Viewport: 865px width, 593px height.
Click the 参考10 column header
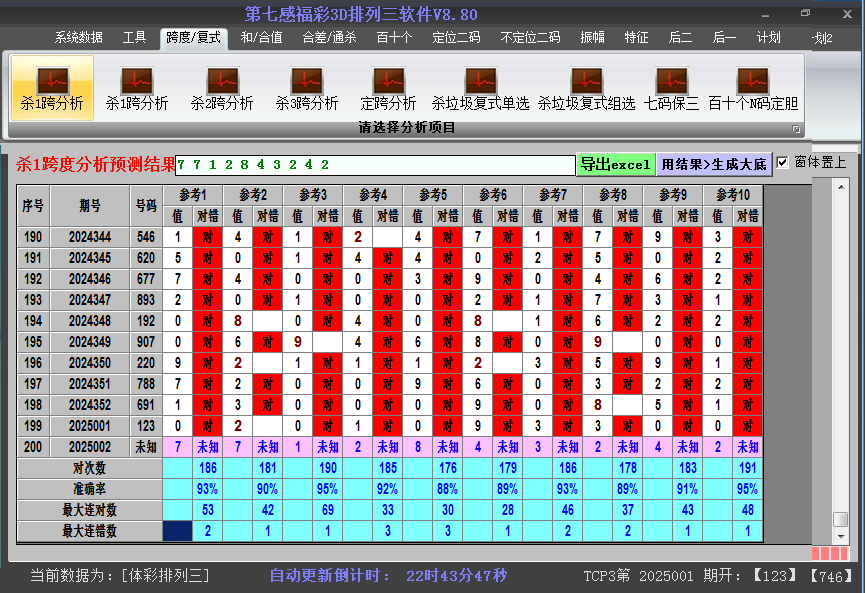click(733, 195)
